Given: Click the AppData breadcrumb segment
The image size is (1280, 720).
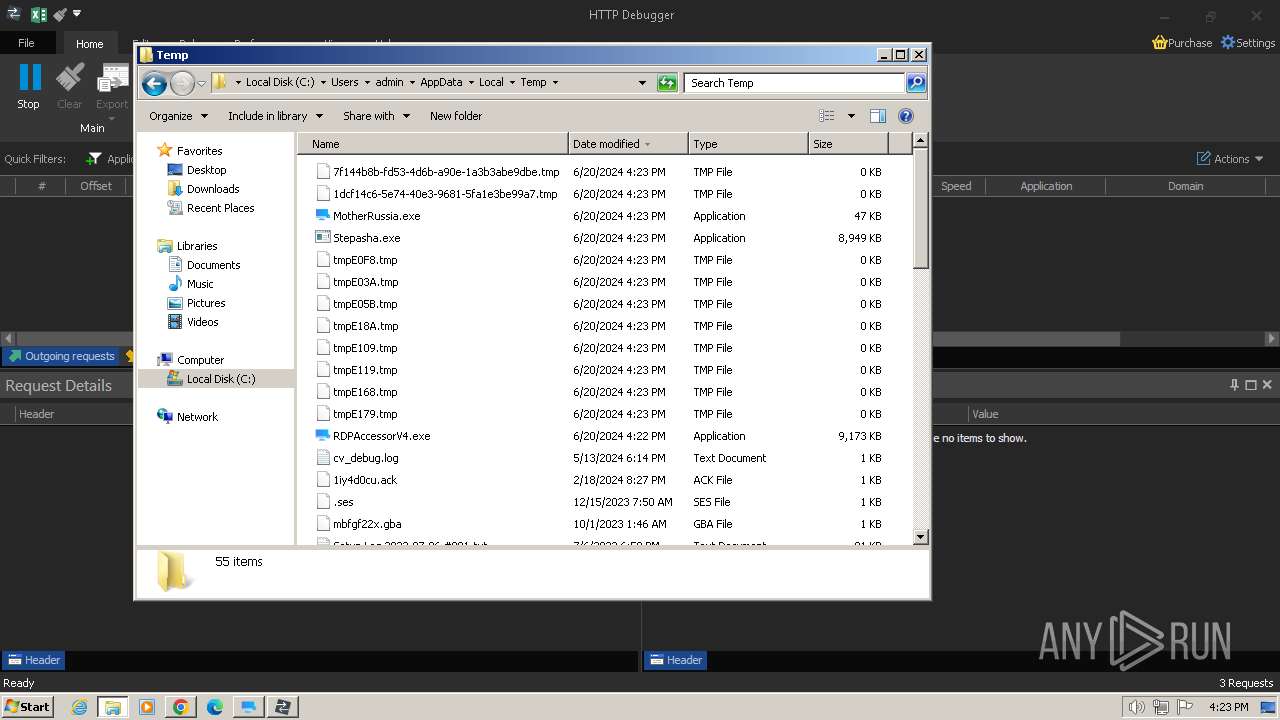Looking at the screenshot, I should [x=441, y=83].
